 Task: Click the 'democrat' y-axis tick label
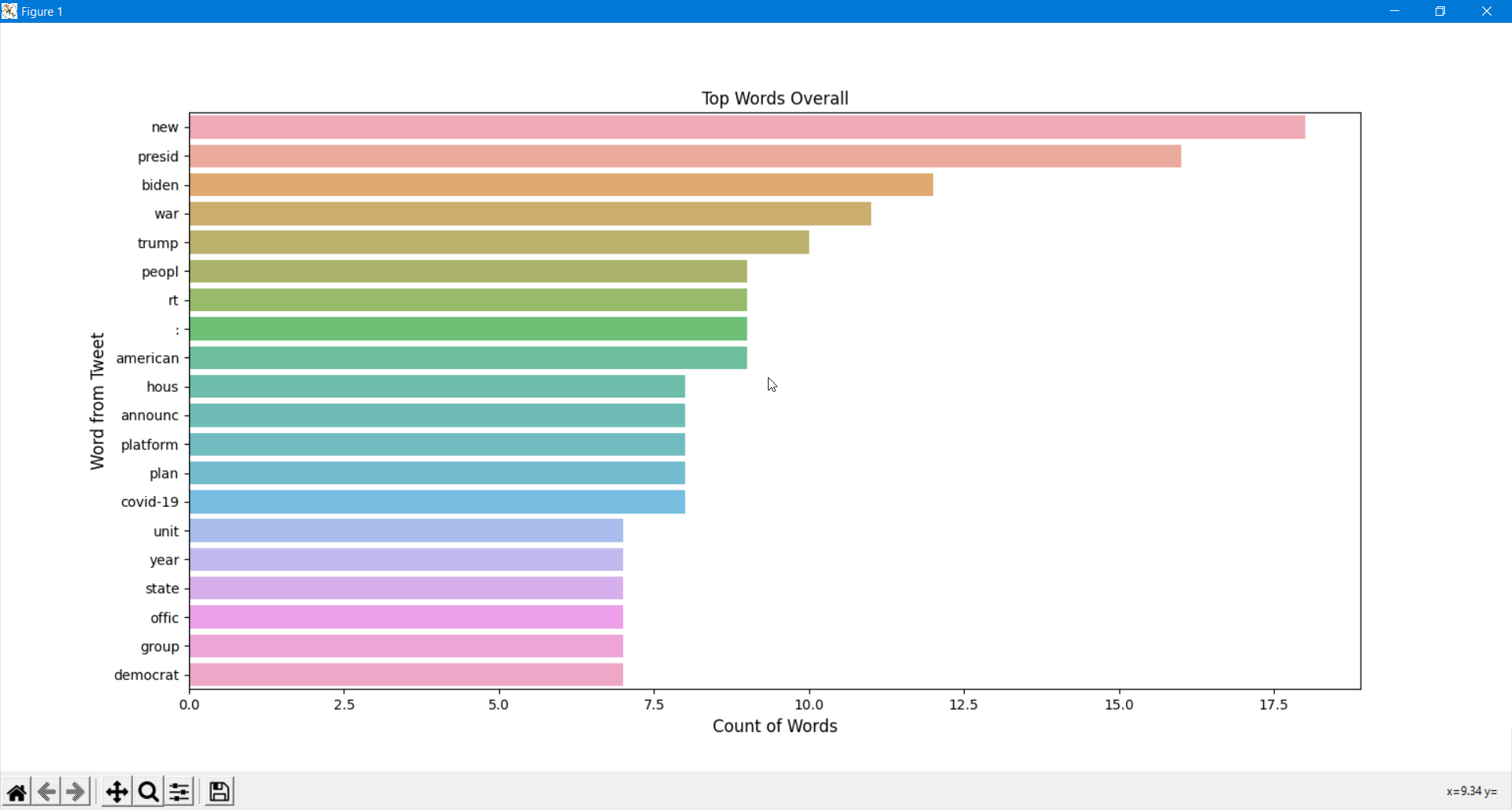tap(146, 675)
